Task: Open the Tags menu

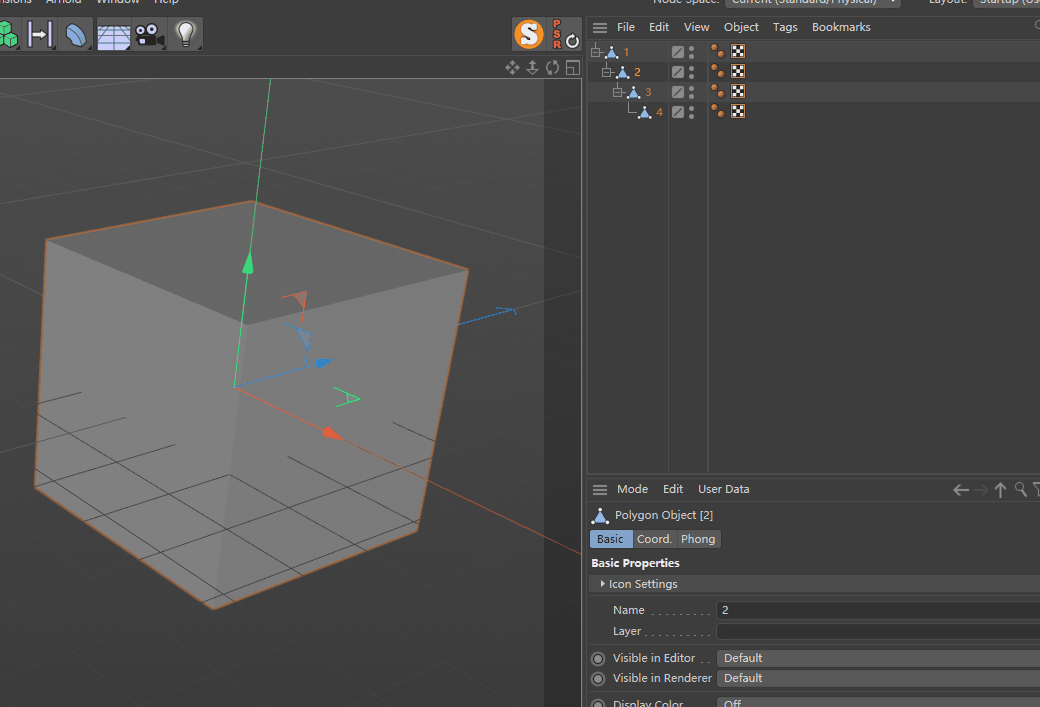Action: tap(785, 27)
